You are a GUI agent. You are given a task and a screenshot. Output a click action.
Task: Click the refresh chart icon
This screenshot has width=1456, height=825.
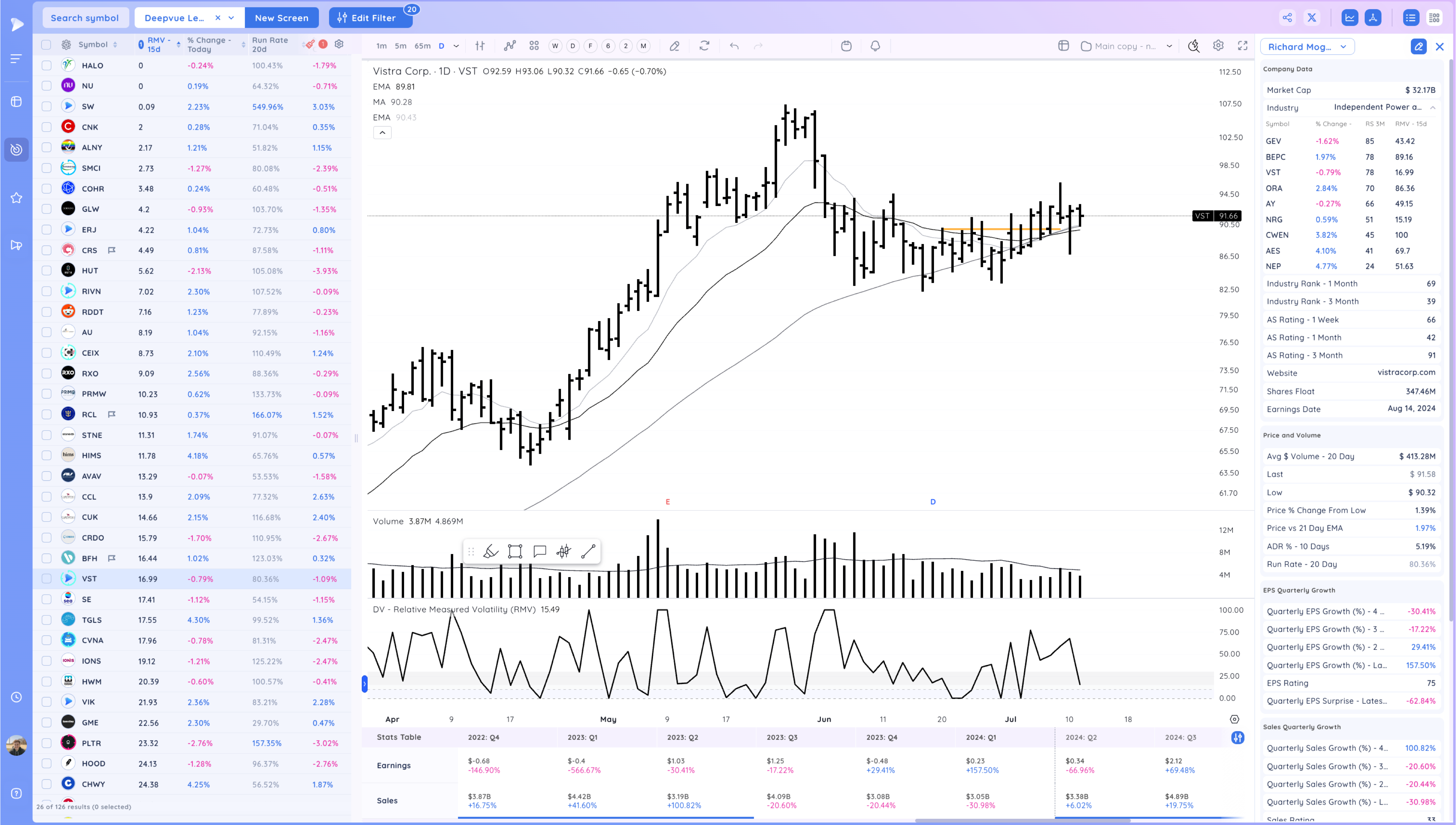tap(704, 46)
